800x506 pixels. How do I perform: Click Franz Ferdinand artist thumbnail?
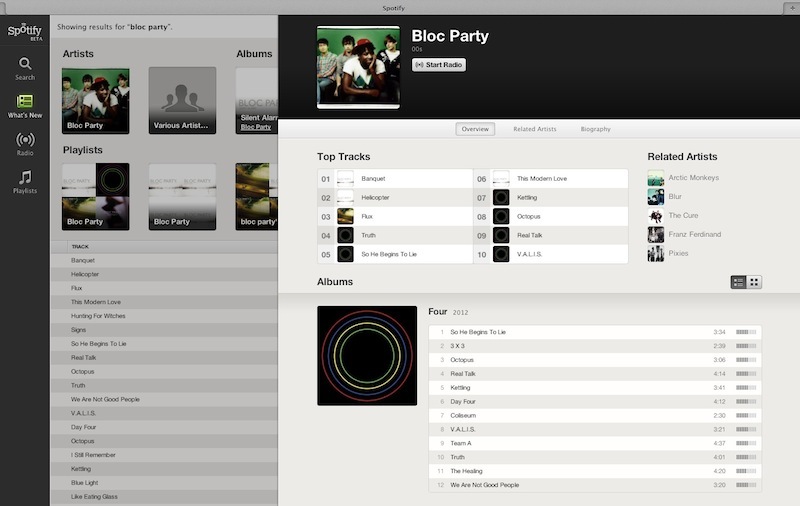(x=656, y=235)
